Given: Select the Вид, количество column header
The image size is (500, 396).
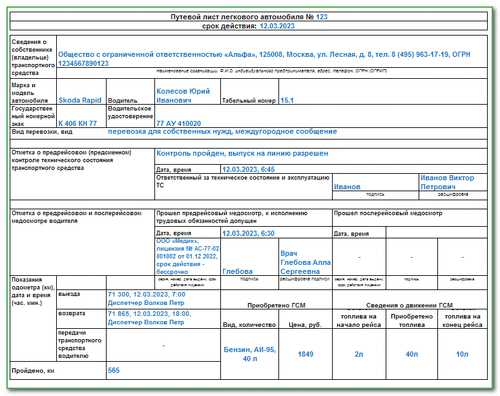Looking at the screenshot, I should click(249, 324).
